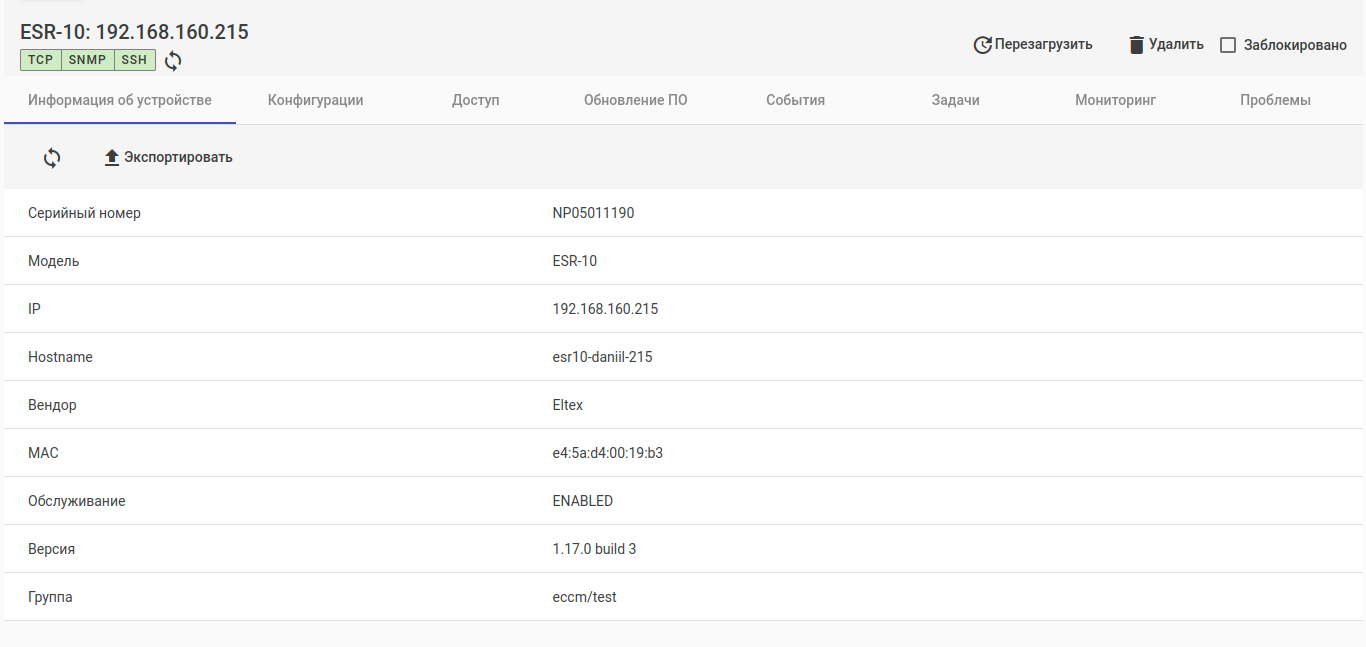1366x647 pixels.
Task: Click the refresh icon beside status badges
Action: 173,61
